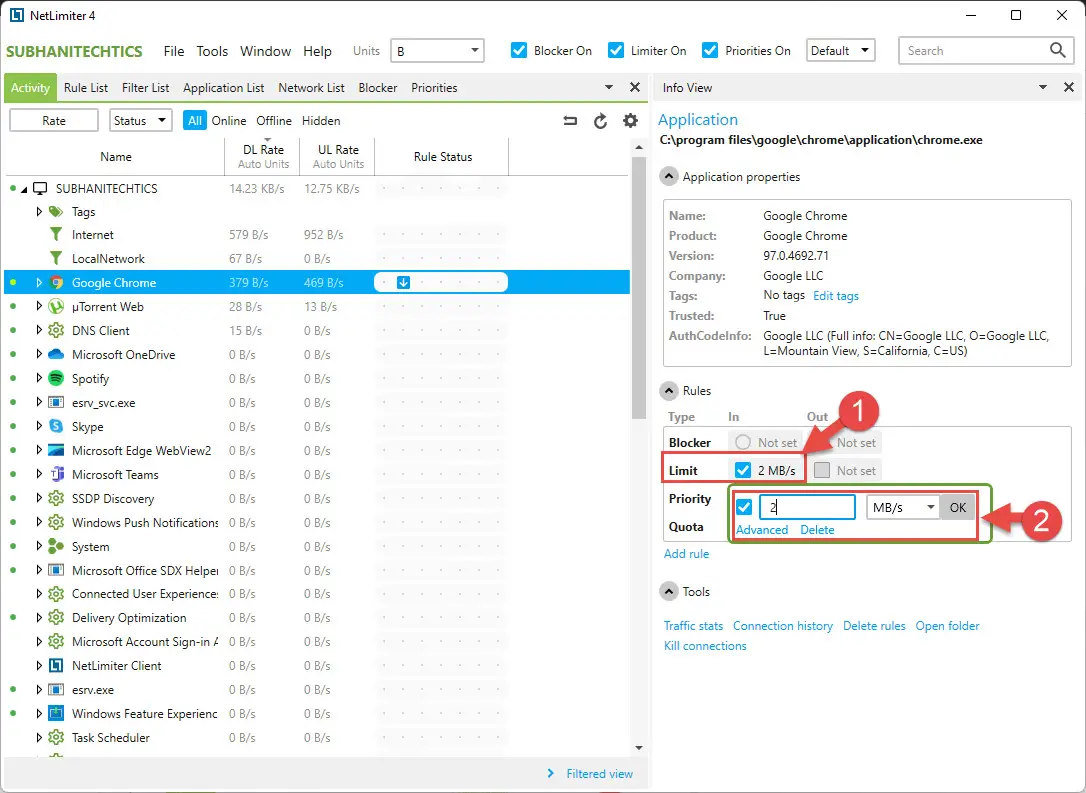The height and width of the screenshot is (793, 1086).
Task: Click the Microsoft Edge WebView2 icon
Action: pyautogui.click(x=56, y=450)
